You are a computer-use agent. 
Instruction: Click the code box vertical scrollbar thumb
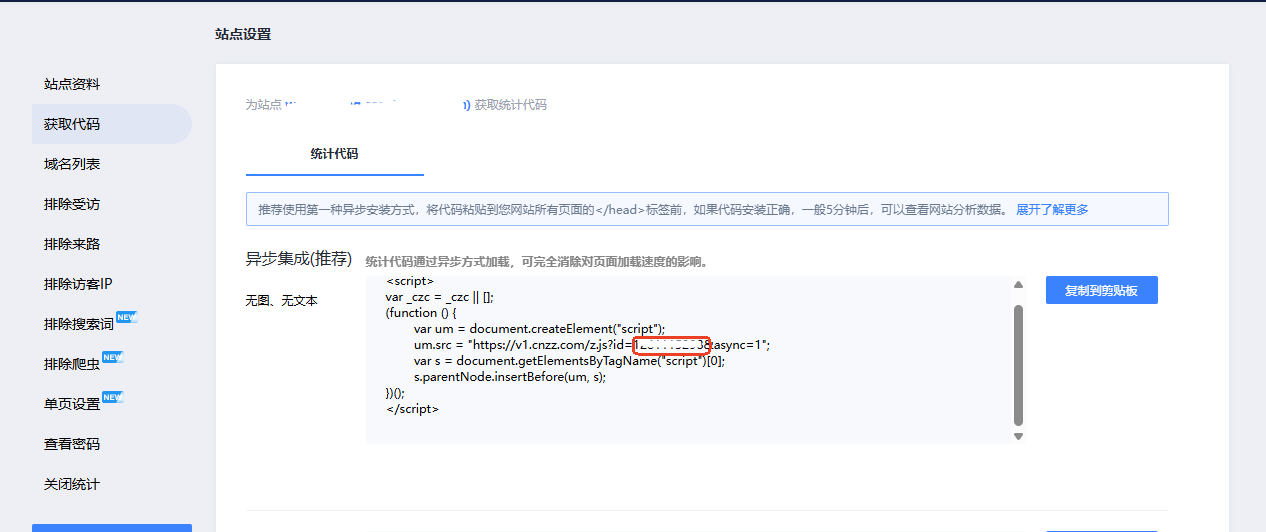tap(1018, 364)
